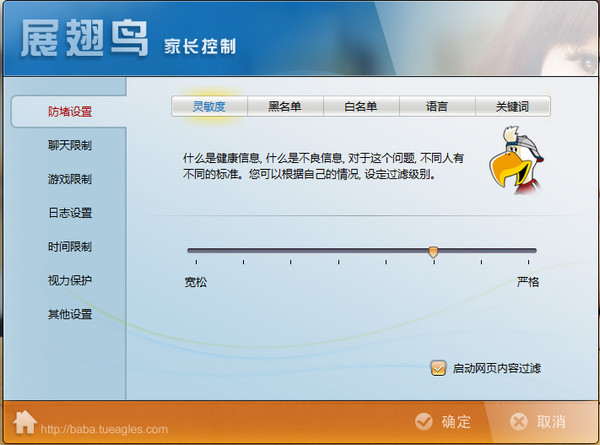The width and height of the screenshot is (600, 445).
Task: Click the 严格 label under the slider
Action: pyautogui.click(x=528, y=282)
